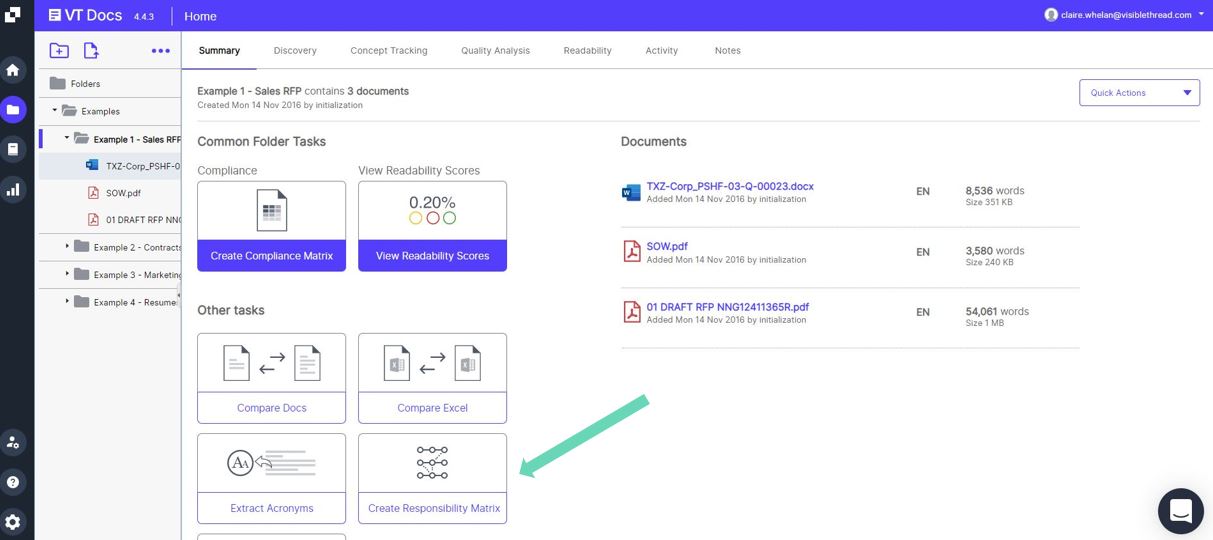
Task: Collapse the Examples folder tree
Action: [x=55, y=111]
